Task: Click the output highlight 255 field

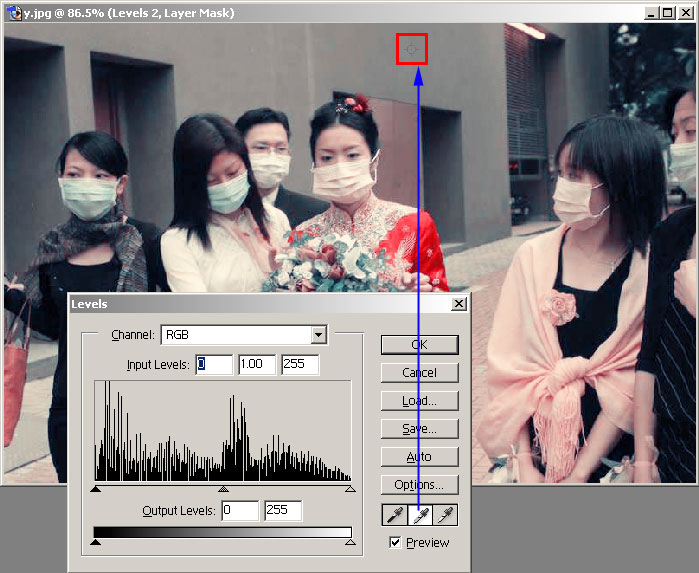Action: (x=283, y=511)
